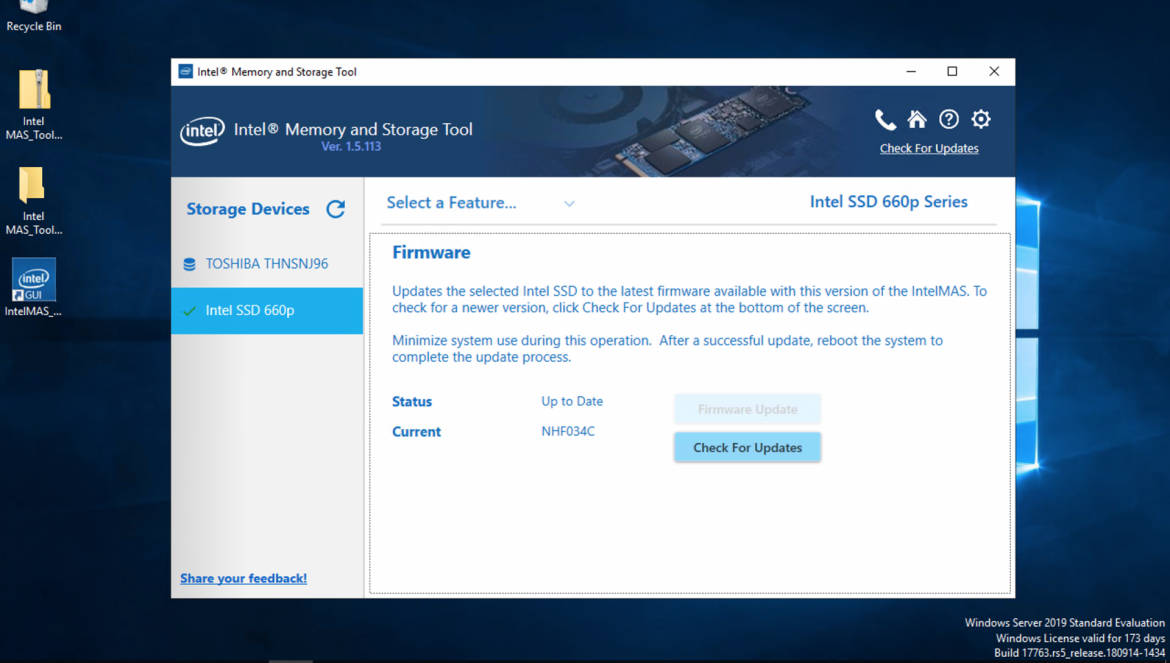The height and width of the screenshot is (663, 1170).
Task: Click the Select a Feature chevron arrow
Action: (x=569, y=204)
